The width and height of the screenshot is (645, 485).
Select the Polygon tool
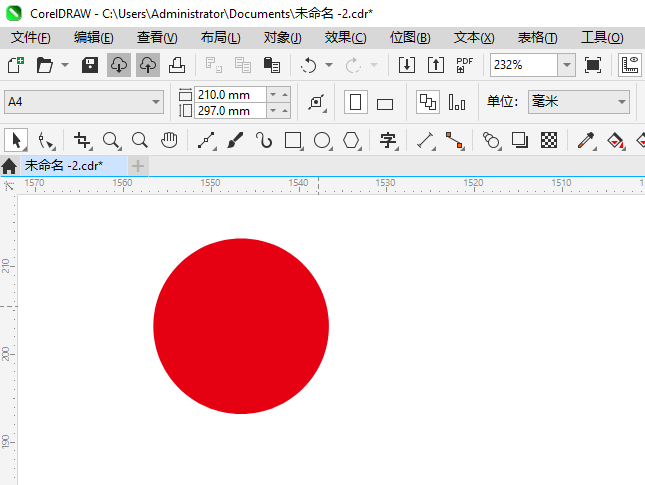tap(352, 140)
